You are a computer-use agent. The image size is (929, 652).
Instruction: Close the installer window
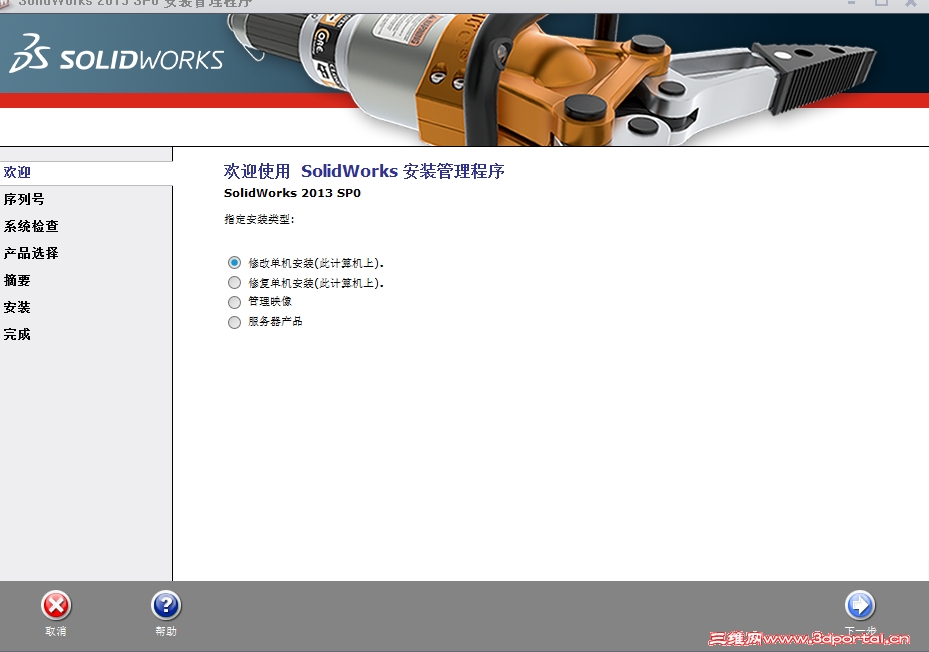[911, 3]
